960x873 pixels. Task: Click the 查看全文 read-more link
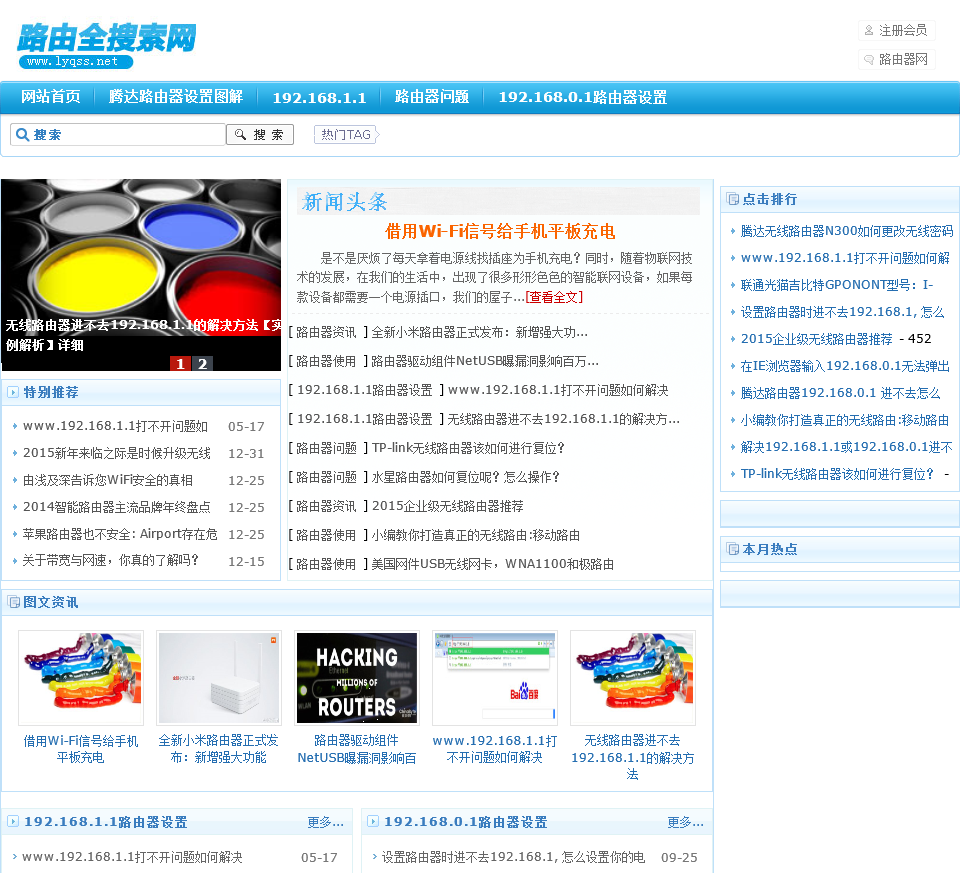(554, 298)
